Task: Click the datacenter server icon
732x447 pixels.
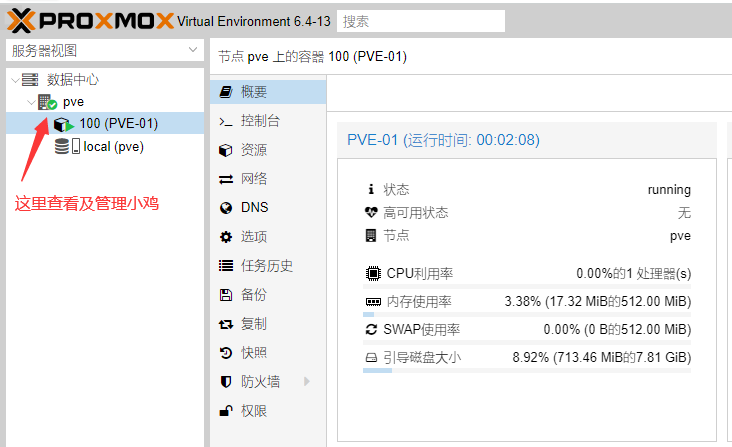Action: 30,80
